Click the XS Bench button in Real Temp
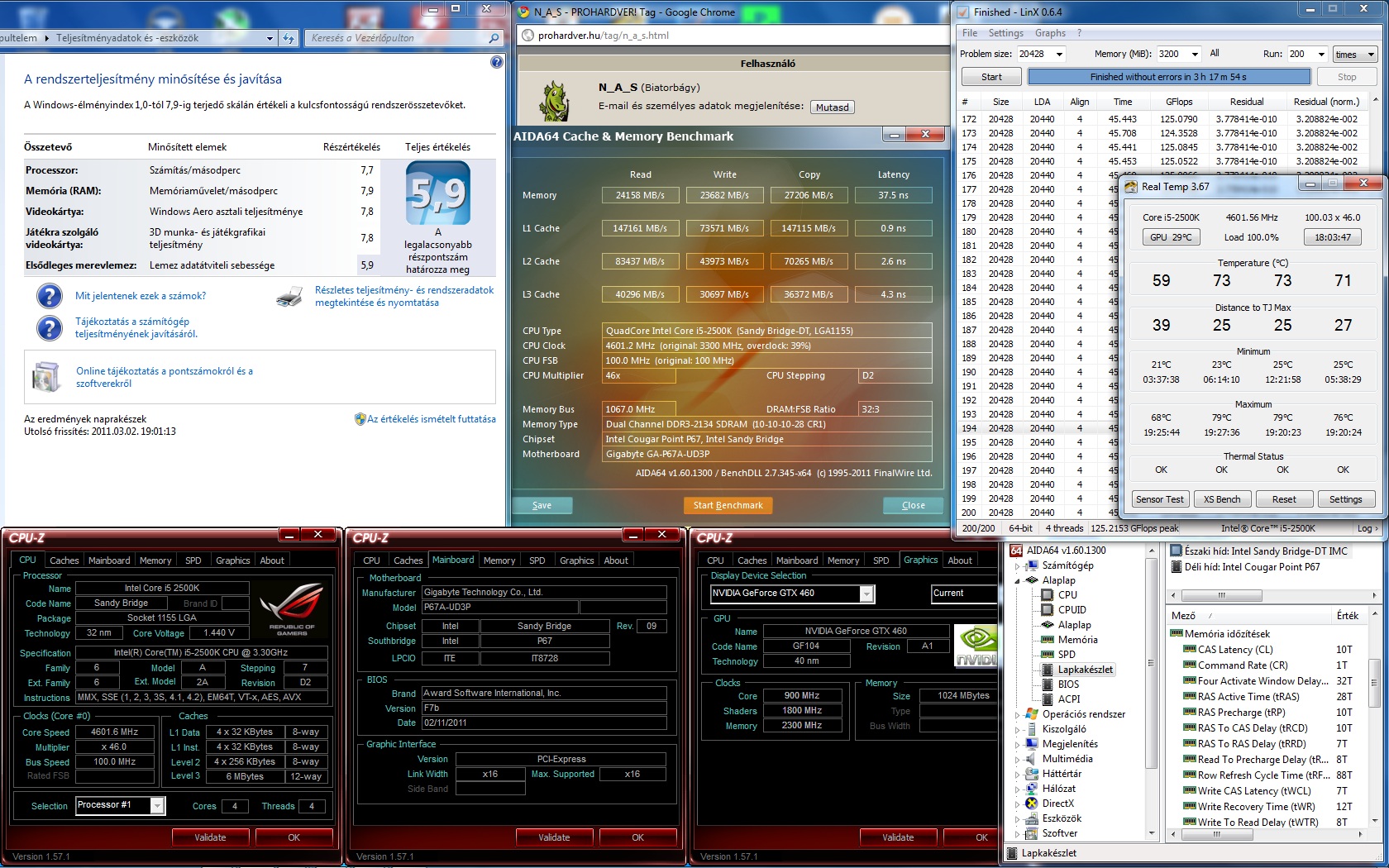Screen dimensions: 1389x868 (x=1222, y=499)
